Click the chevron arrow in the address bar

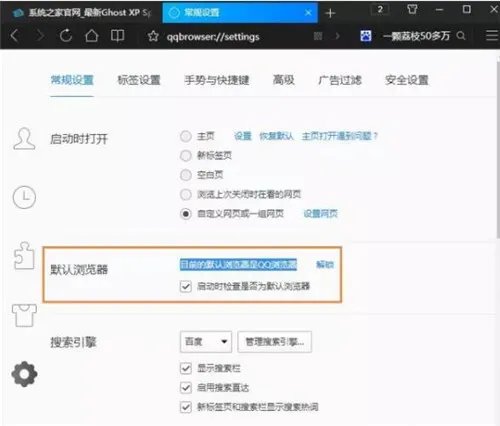[x=338, y=36]
